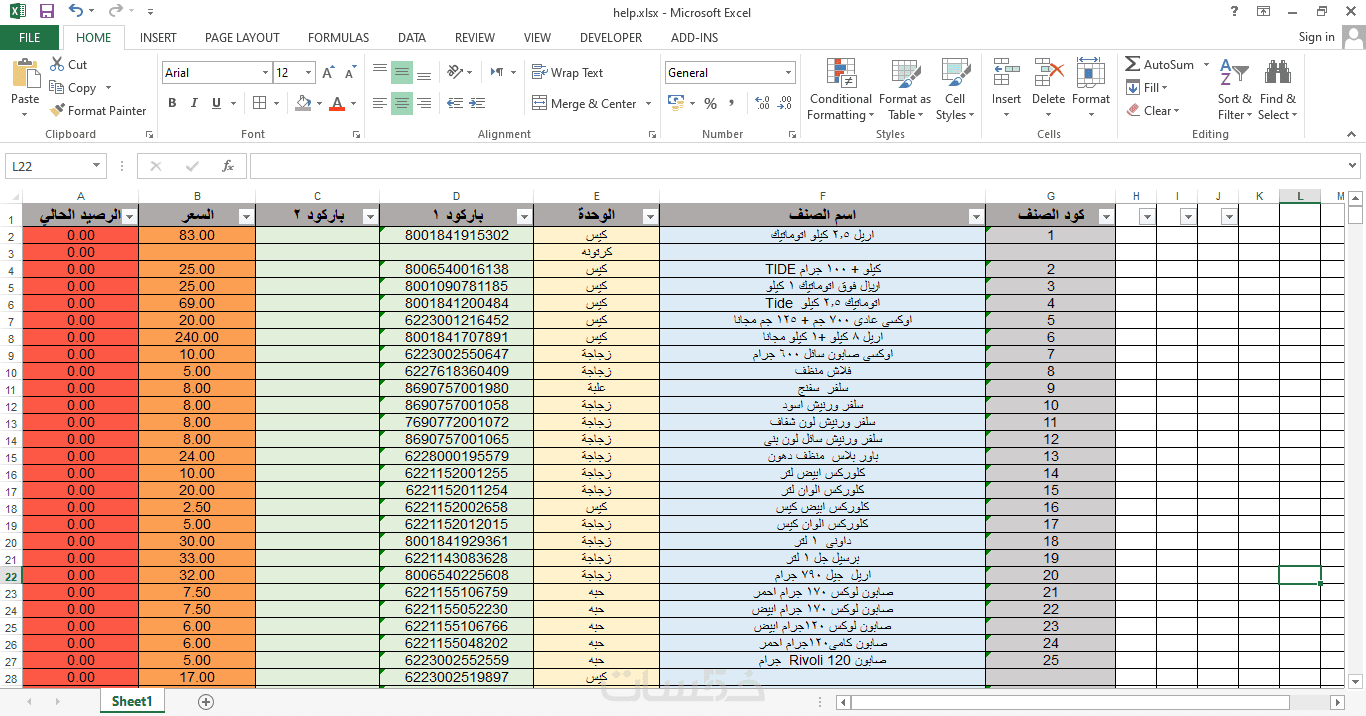Open Format as Table gallery
Image resolution: width=1366 pixels, height=716 pixels.
pyautogui.click(x=905, y=90)
